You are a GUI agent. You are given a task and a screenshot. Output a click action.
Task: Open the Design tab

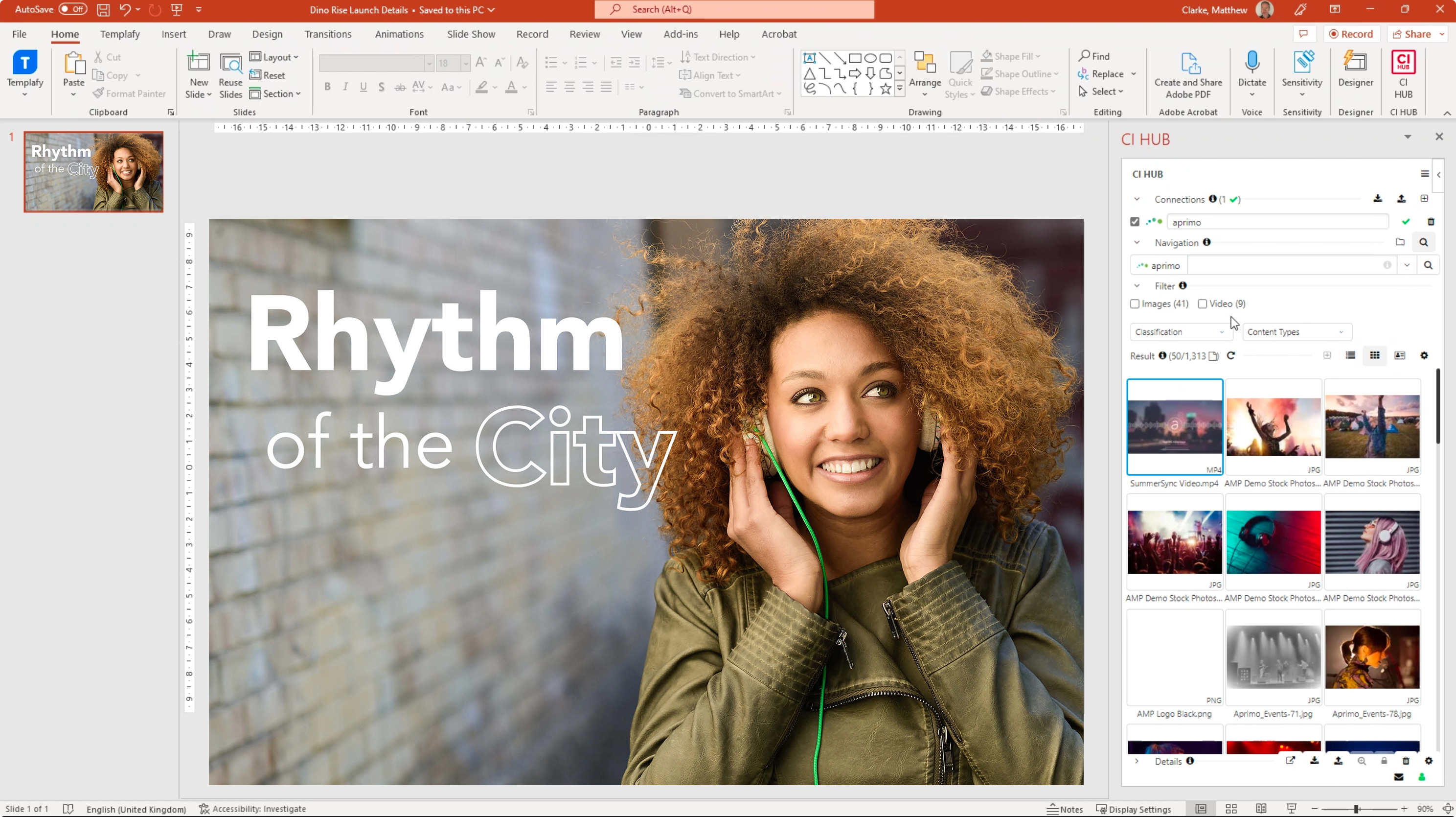pyautogui.click(x=267, y=34)
